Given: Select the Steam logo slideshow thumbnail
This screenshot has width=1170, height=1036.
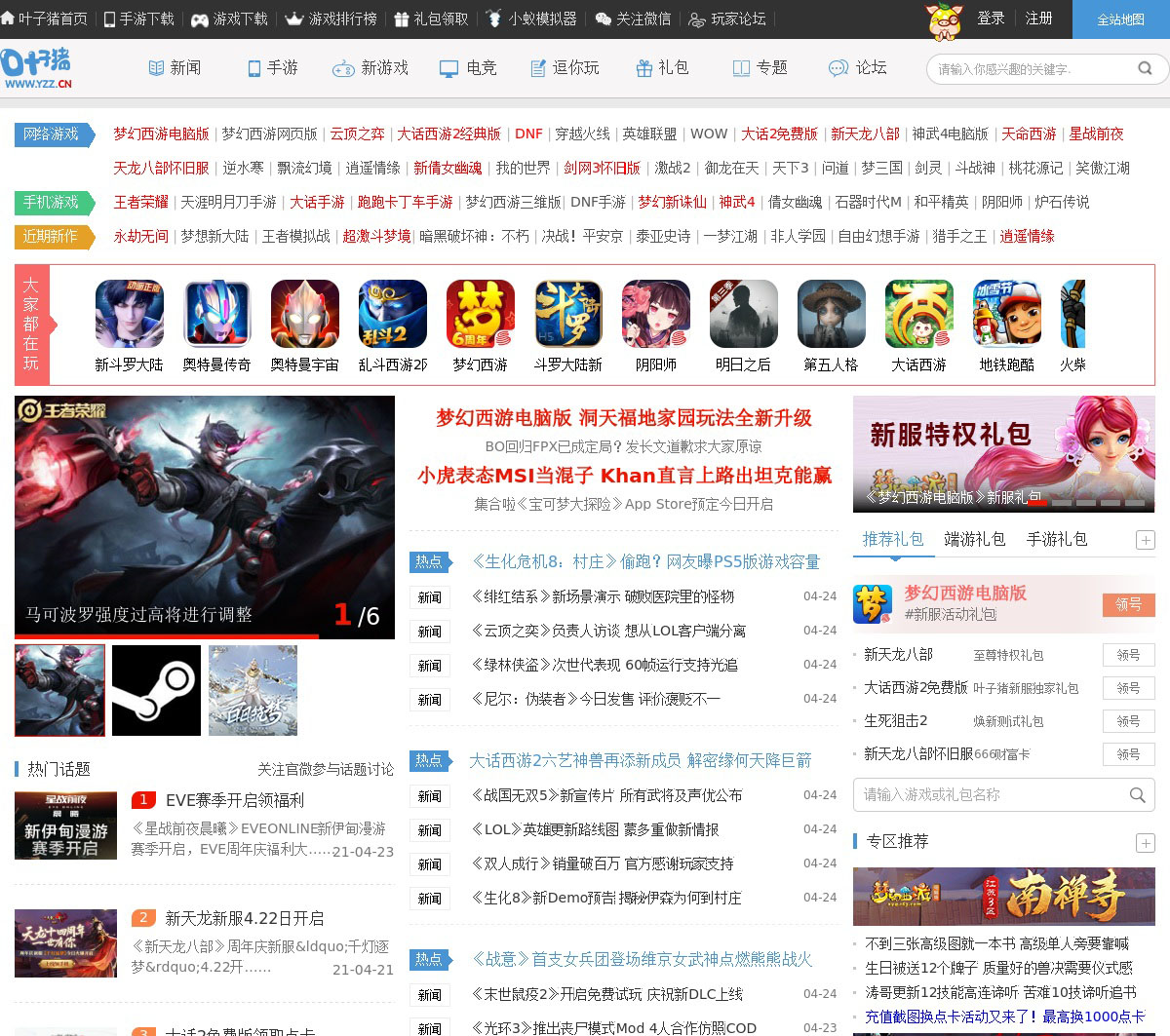Looking at the screenshot, I should pyautogui.click(x=156, y=690).
